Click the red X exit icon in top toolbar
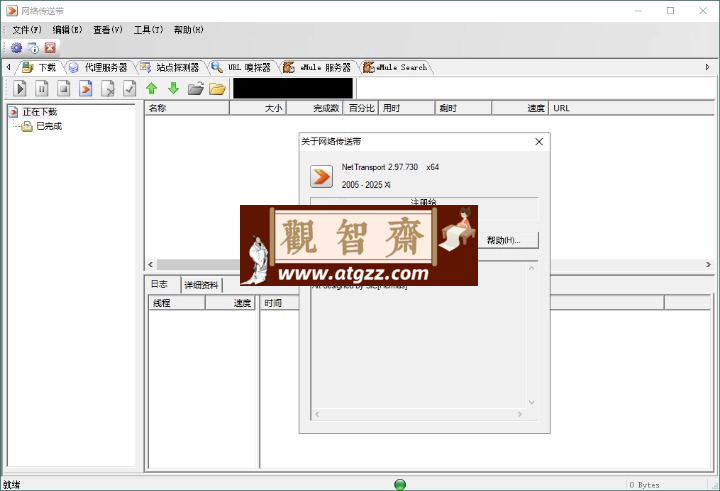Screen dimensions: 720x491 50,48
